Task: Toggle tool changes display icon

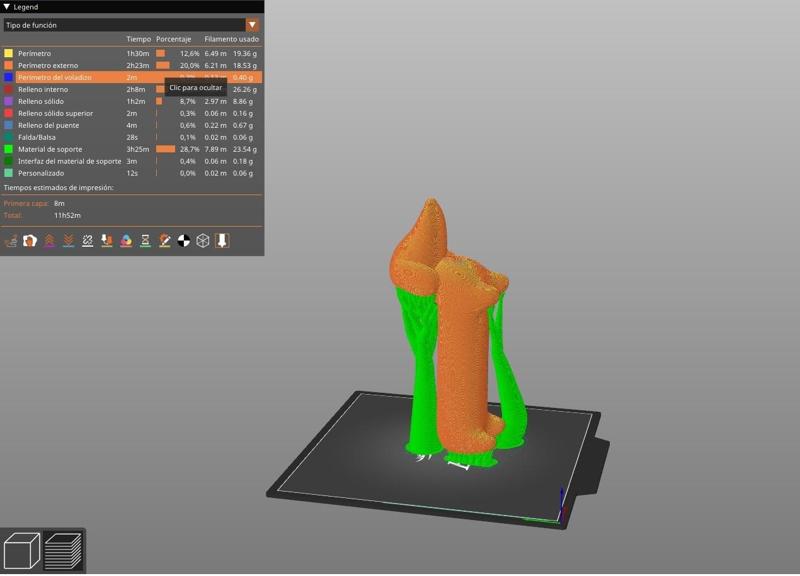Action: [x=107, y=240]
